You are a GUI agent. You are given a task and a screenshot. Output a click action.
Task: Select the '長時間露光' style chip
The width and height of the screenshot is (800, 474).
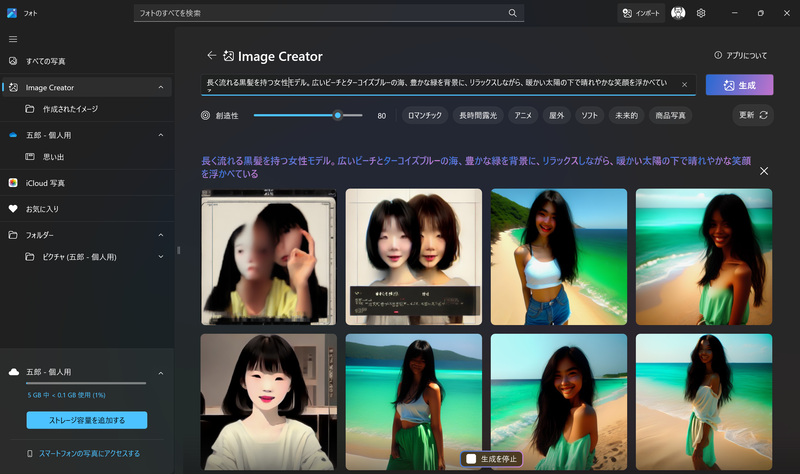click(478, 115)
